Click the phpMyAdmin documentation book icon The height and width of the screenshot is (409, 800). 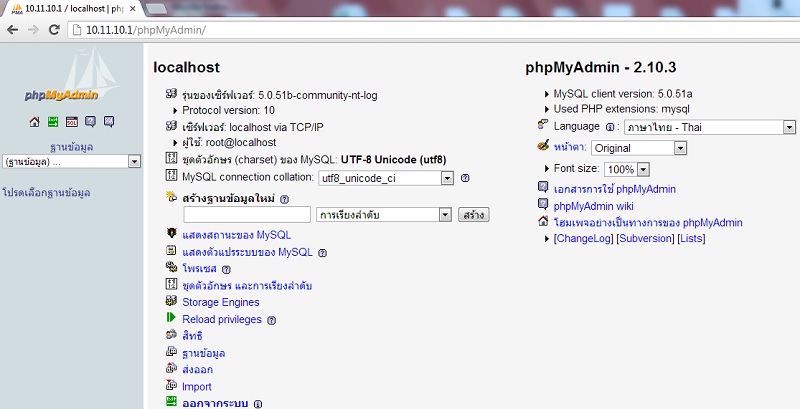pyautogui.click(x=543, y=187)
